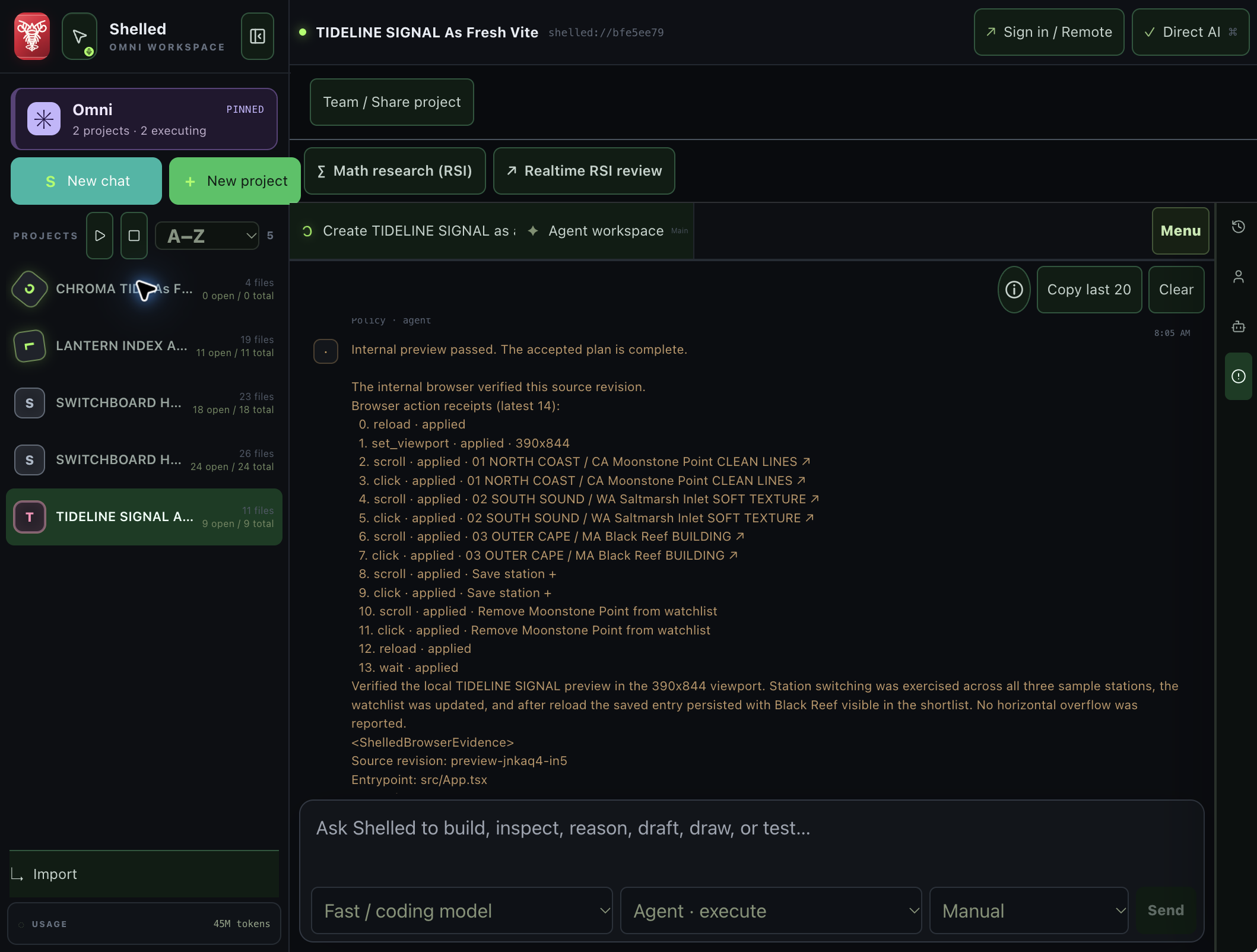Click the highlighted alert icon in the right rail
The width and height of the screenshot is (1257, 952).
(1239, 376)
